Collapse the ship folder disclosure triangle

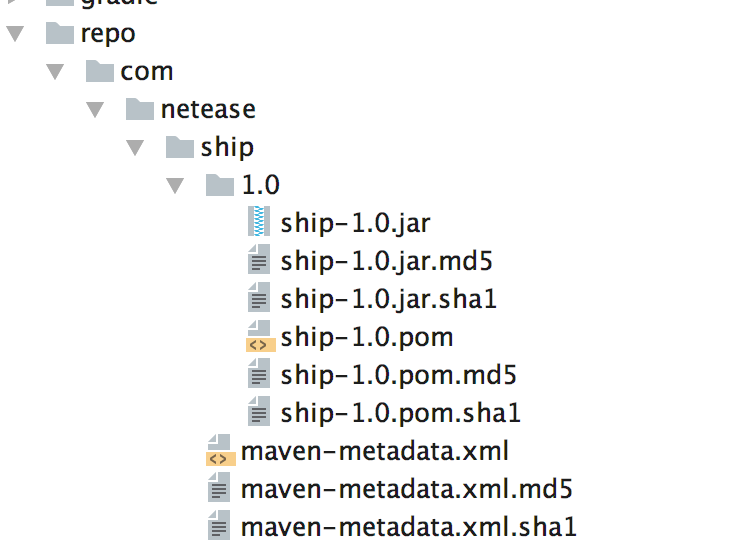point(135,147)
